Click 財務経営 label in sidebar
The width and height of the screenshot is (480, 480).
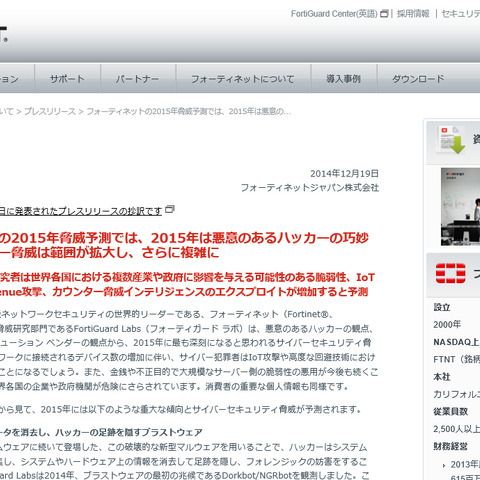coord(451,446)
